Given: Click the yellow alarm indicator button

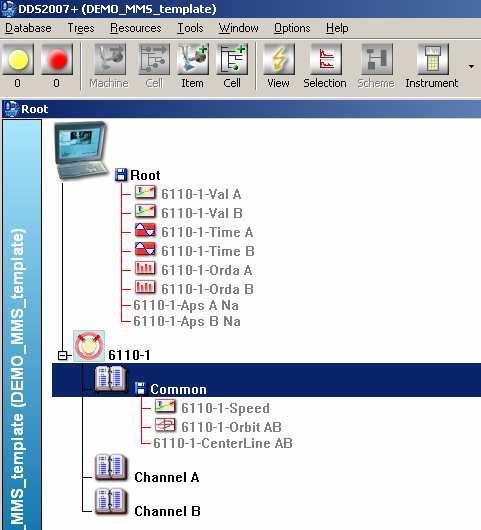Looking at the screenshot, I should click(18, 59).
